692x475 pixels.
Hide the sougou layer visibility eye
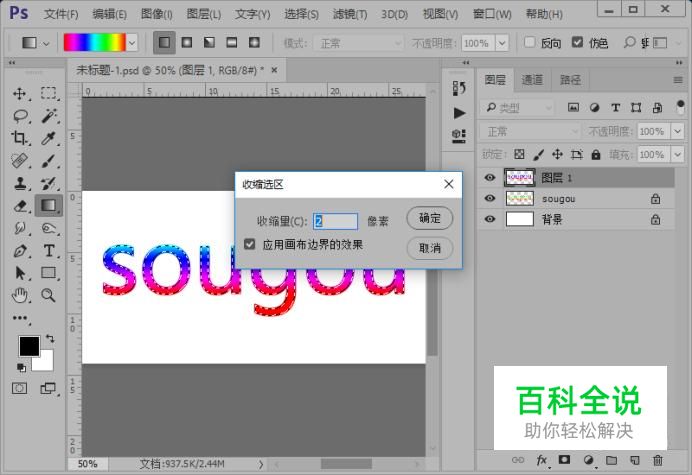490,199
